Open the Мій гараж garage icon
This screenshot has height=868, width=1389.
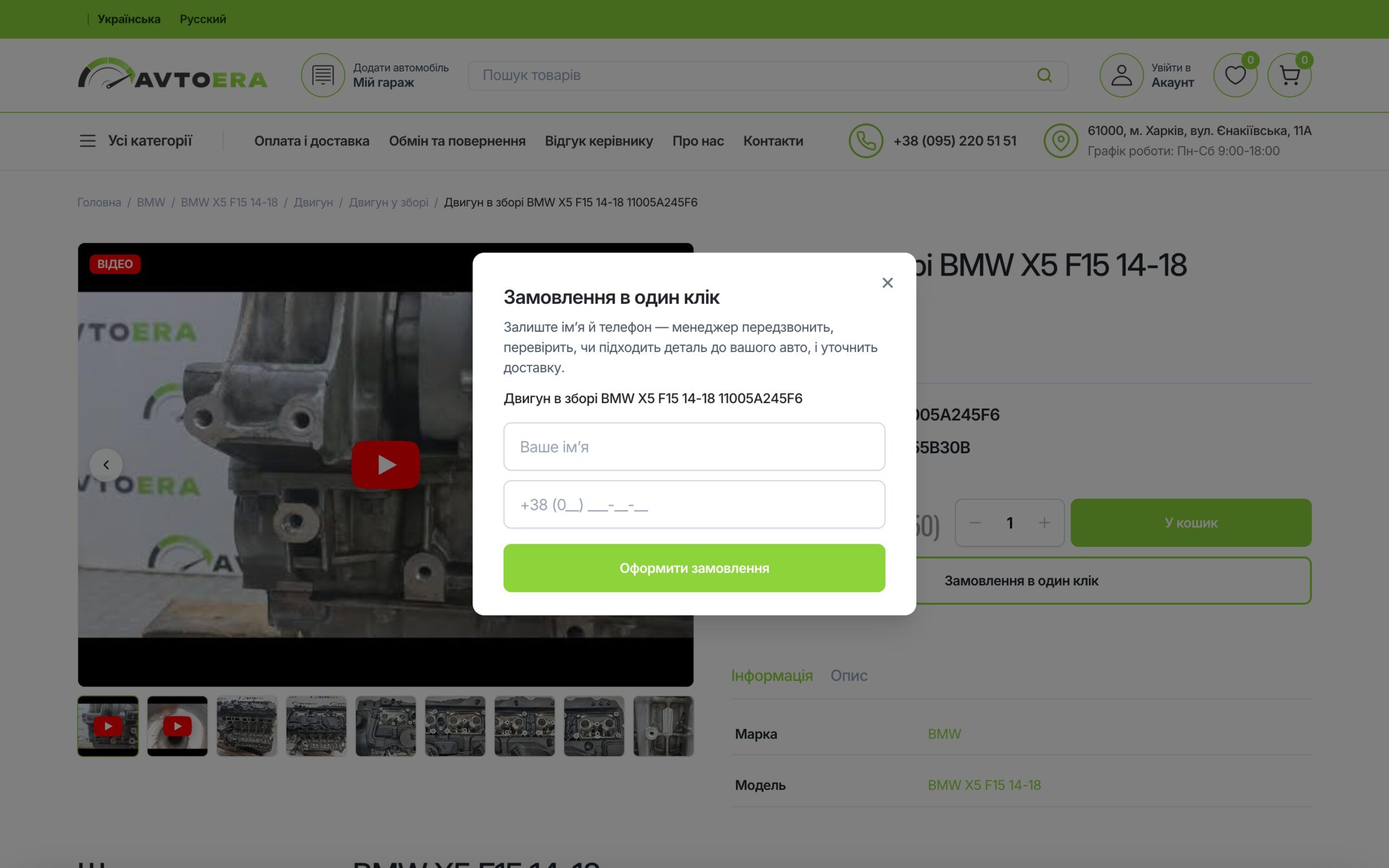pyautogui.click(x=323, y=75)
